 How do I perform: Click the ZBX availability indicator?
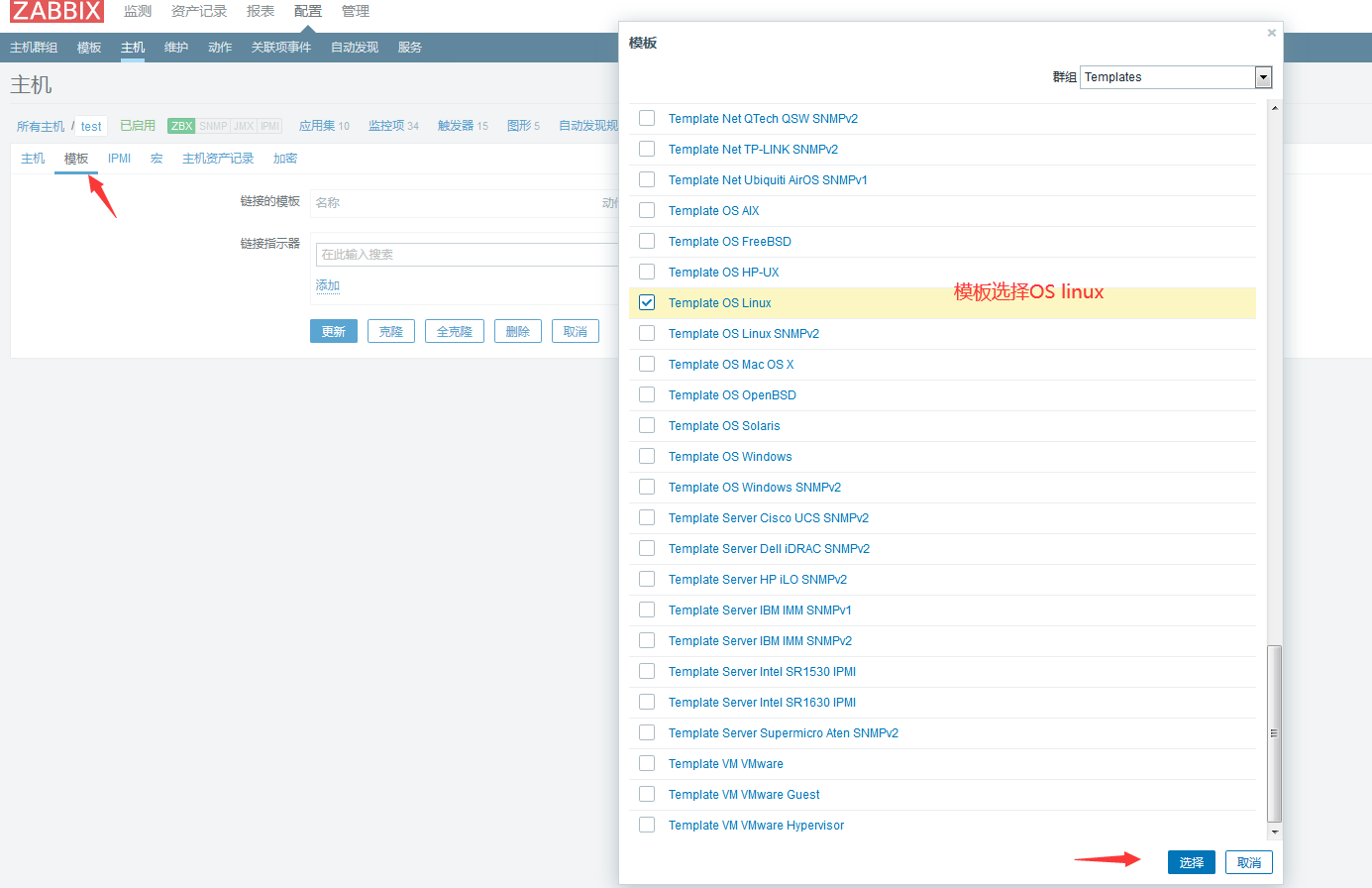181,126
